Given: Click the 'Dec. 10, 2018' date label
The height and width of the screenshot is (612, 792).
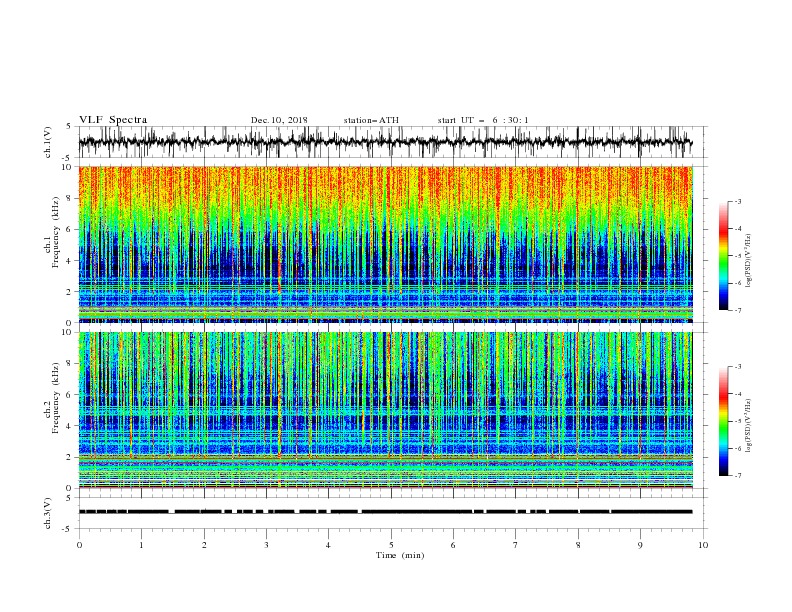Looking at the screenshot, I should pyautogui.click(x=279, y=120).
